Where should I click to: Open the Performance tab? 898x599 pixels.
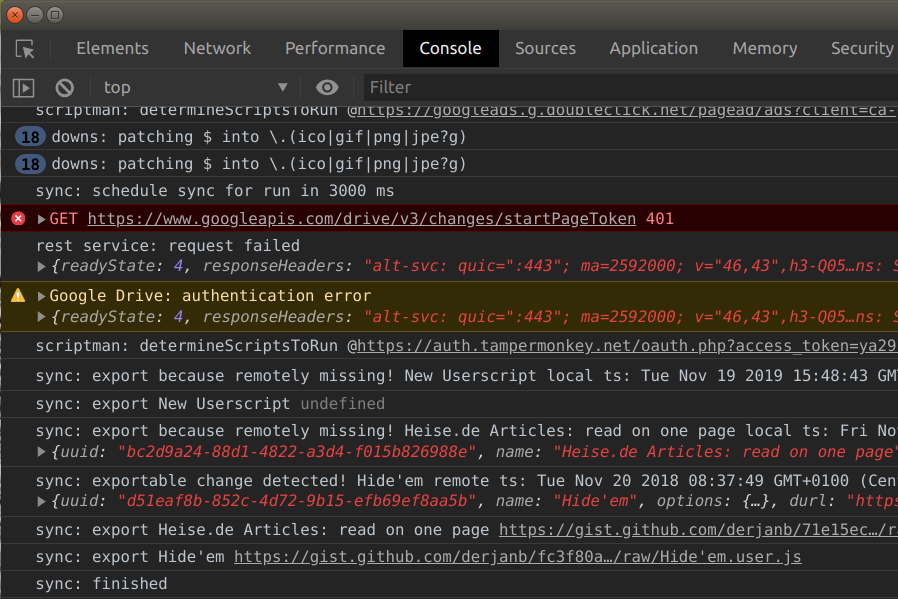point(335,49)
